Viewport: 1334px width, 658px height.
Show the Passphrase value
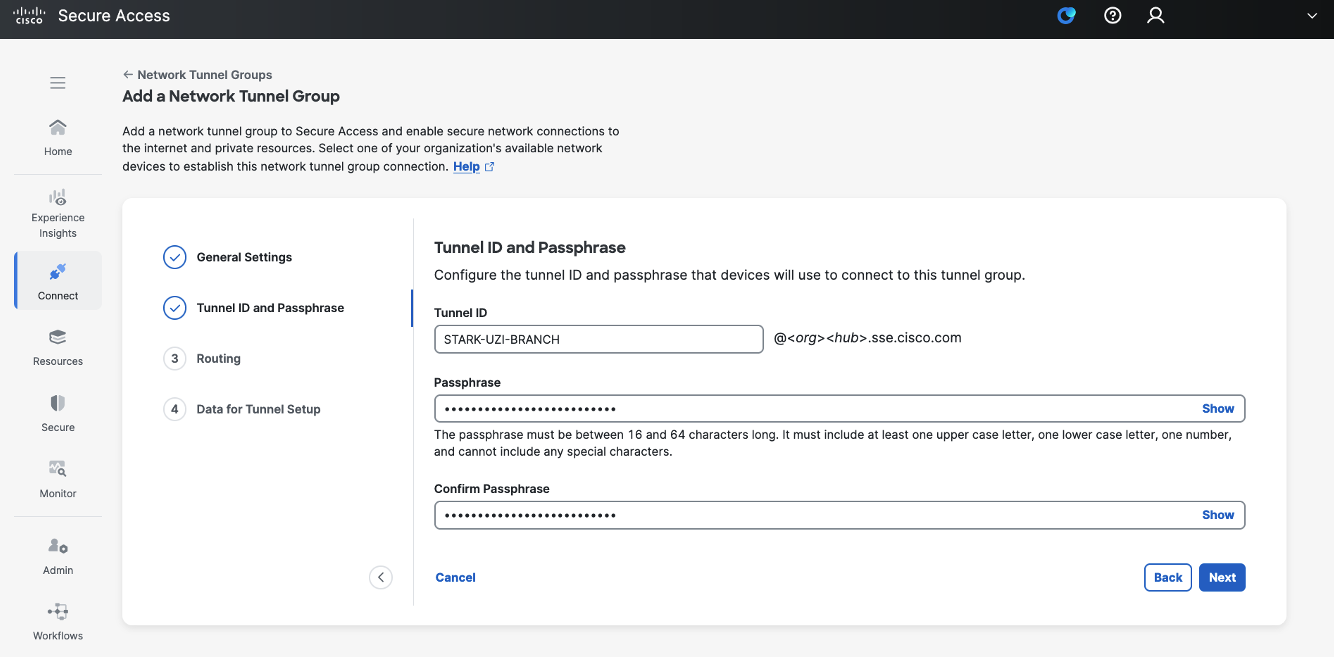(x=1218, y=408)
